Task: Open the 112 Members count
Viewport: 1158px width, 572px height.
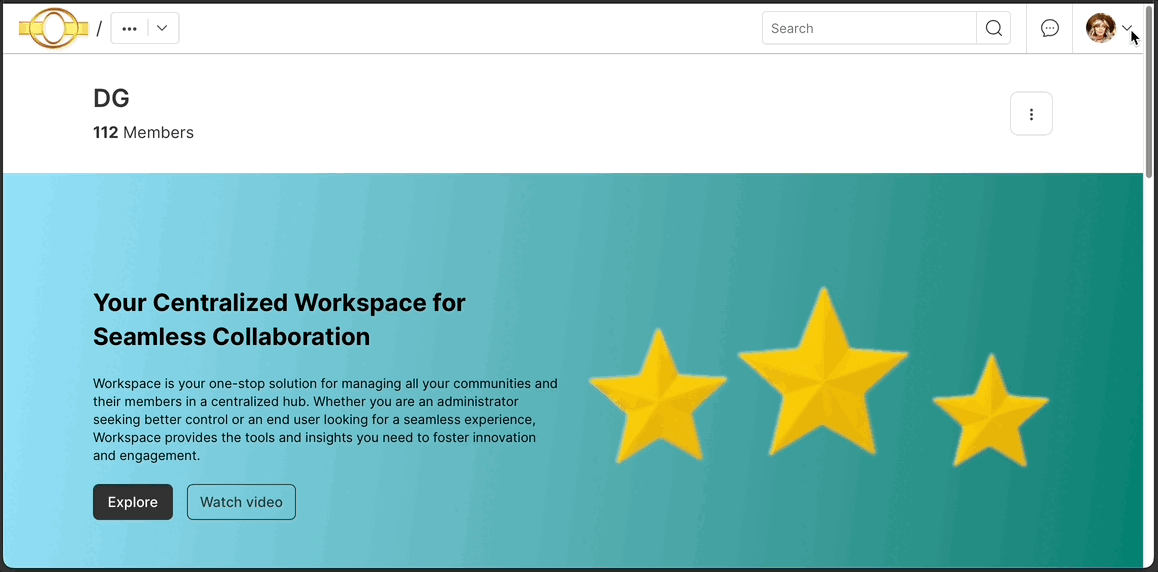Action: tap(143, 133)
